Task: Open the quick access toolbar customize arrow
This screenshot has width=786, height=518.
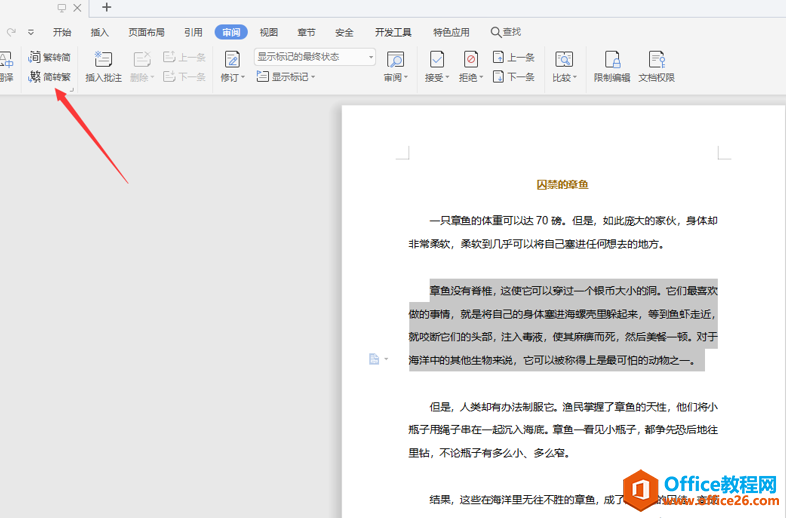Action: 31,33
